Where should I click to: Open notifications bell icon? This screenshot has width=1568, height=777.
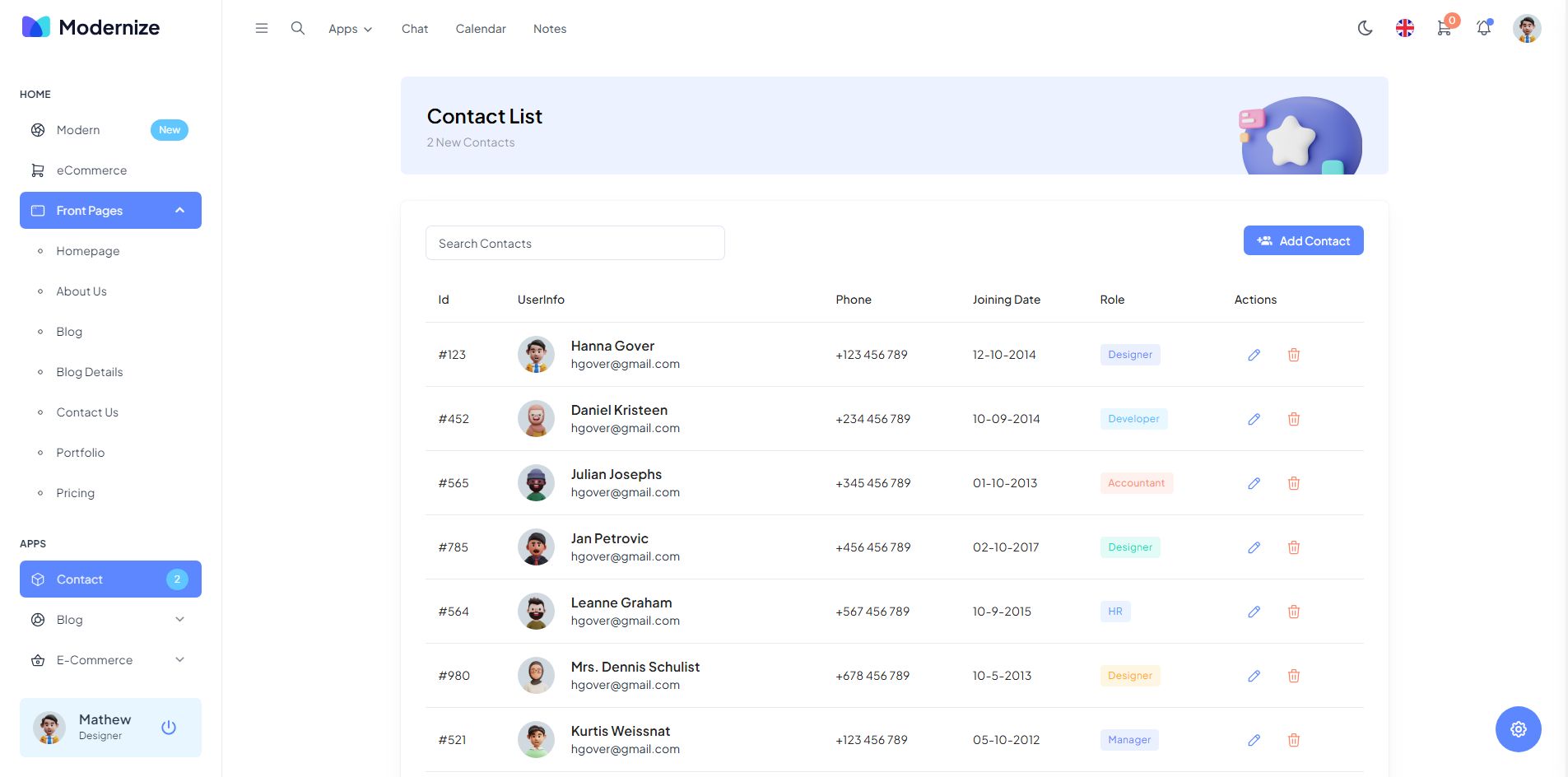pos(1484,29)
